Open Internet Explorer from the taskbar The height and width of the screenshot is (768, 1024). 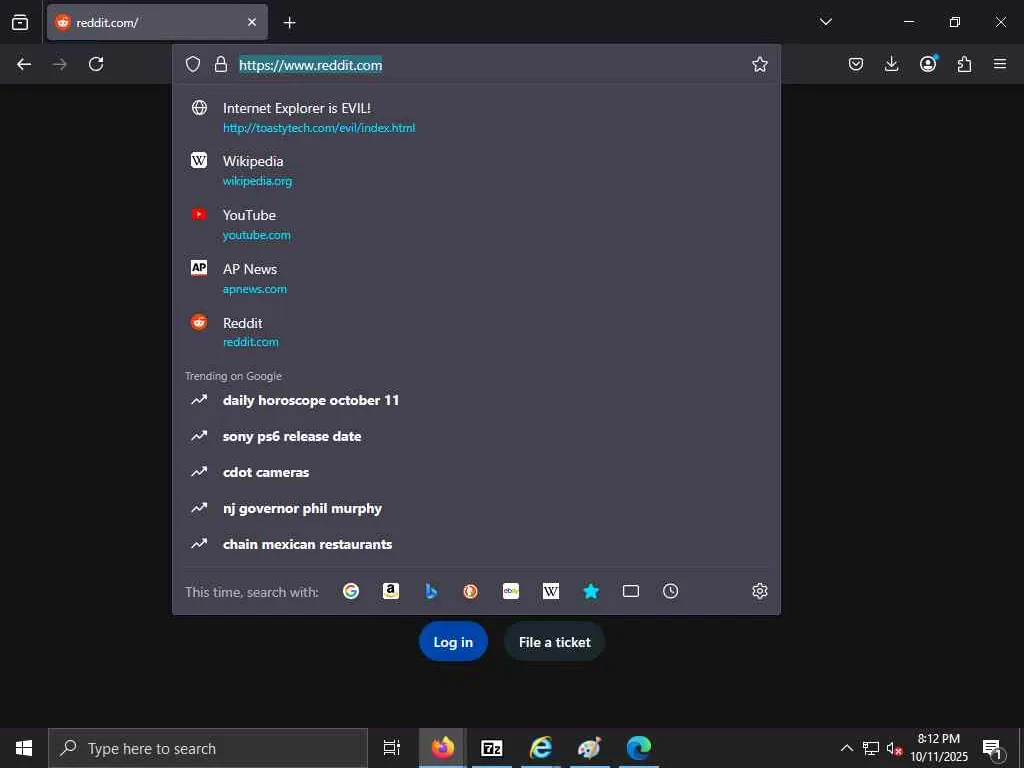pyautogui.click(x=541, y=748)
